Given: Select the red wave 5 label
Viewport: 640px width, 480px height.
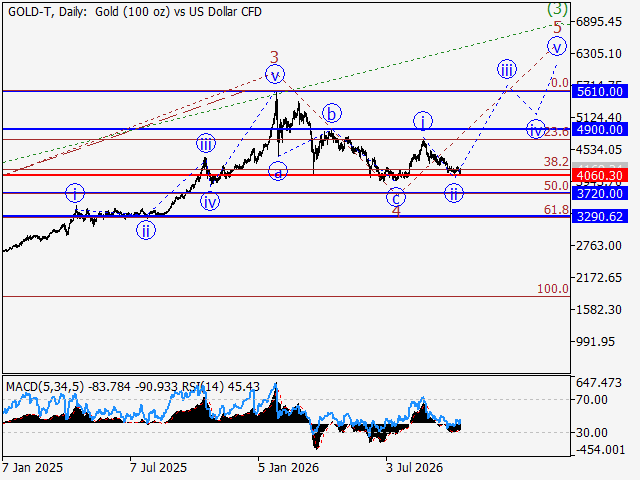Looking at the screenshot, I should (x=558, y=28).
